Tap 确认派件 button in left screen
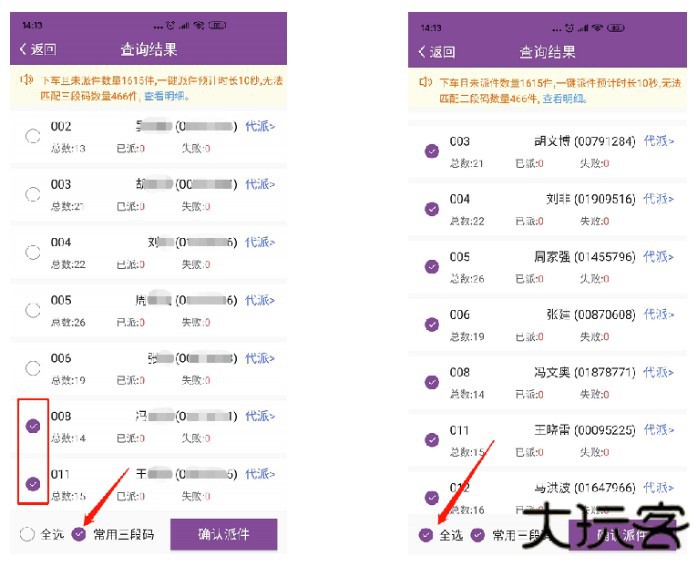Viewport: 700px width, 566px height. 224,534
